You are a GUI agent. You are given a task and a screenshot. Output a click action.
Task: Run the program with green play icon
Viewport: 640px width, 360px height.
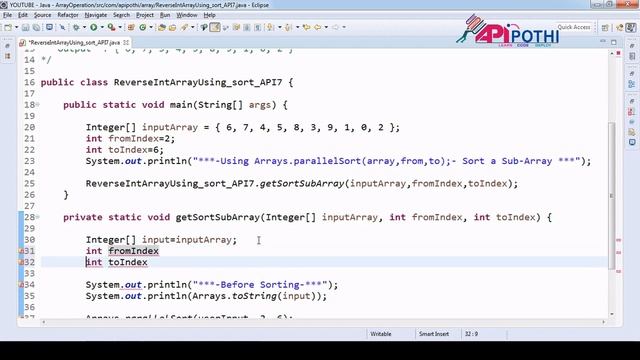pyautogui.click(x=93, y=27)
